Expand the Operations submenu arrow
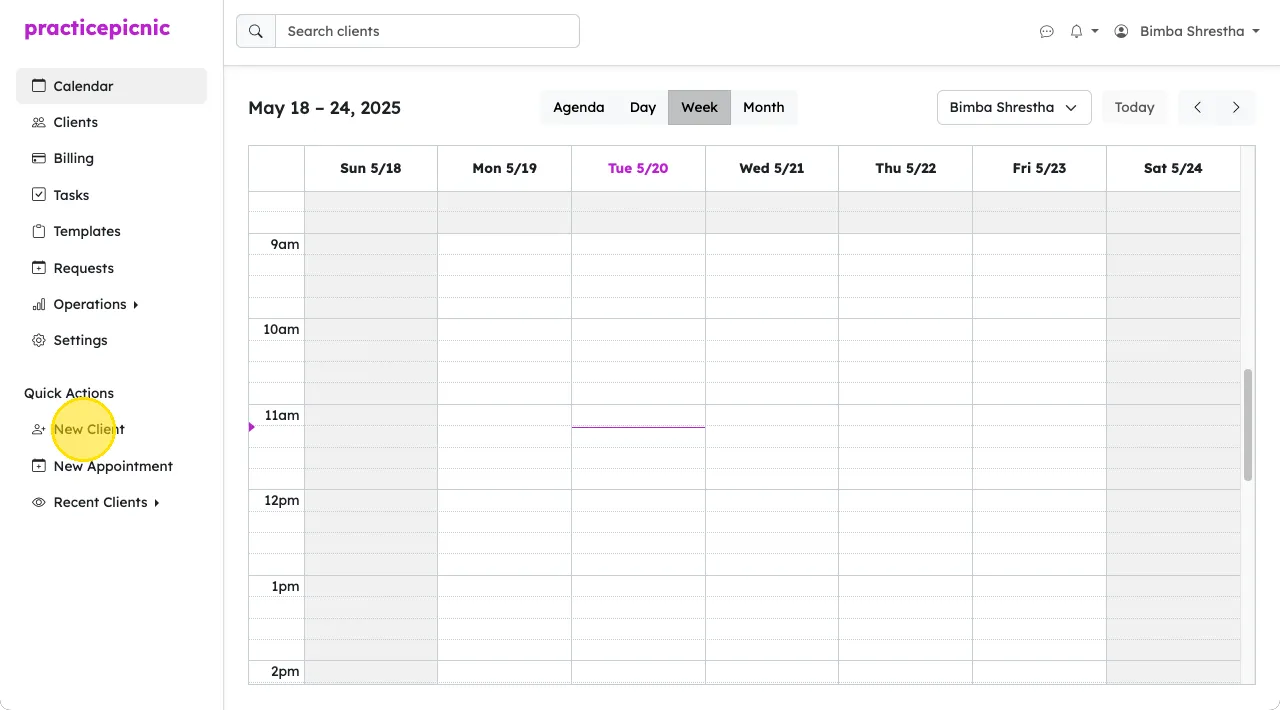The width and height of the screenshot is (1280, 710). click(x=135, y=305)
